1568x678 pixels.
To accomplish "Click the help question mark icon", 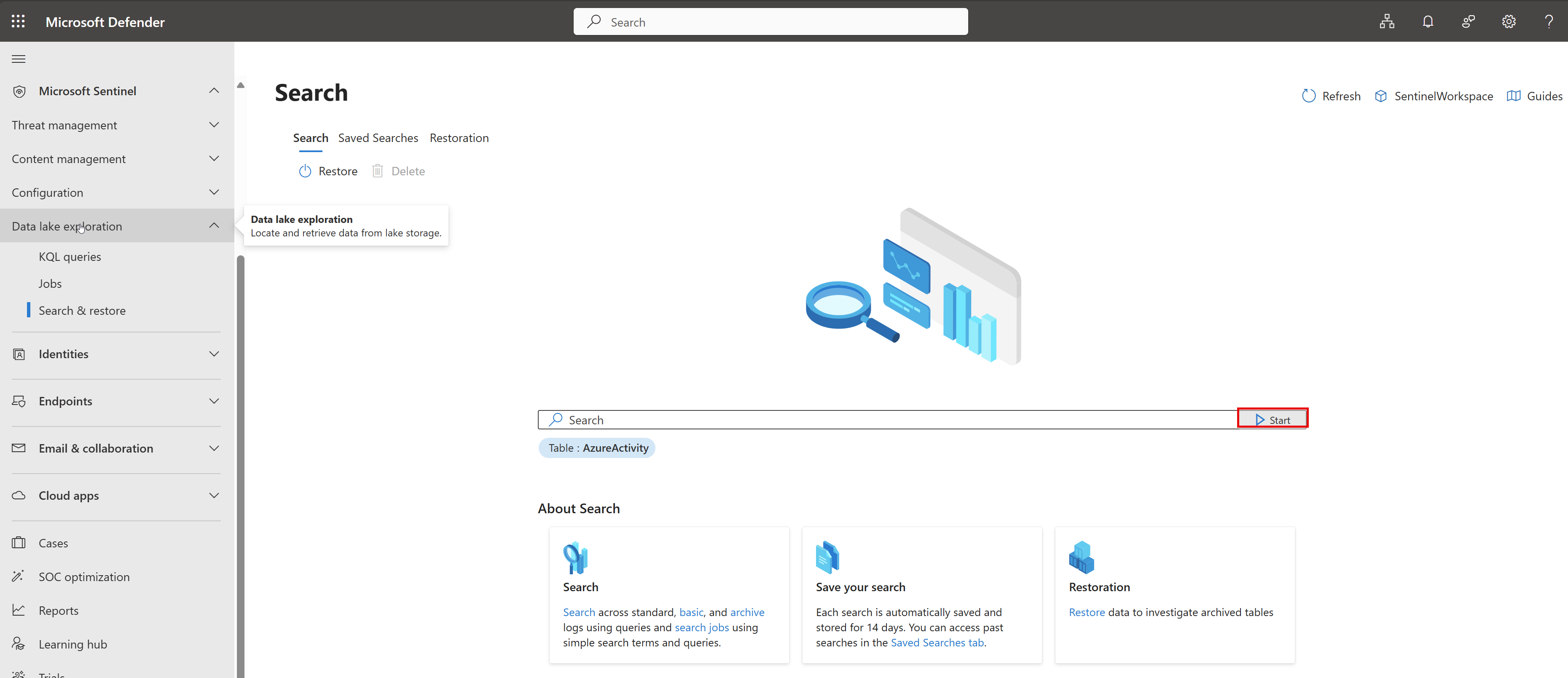I will pos(1549,21).
